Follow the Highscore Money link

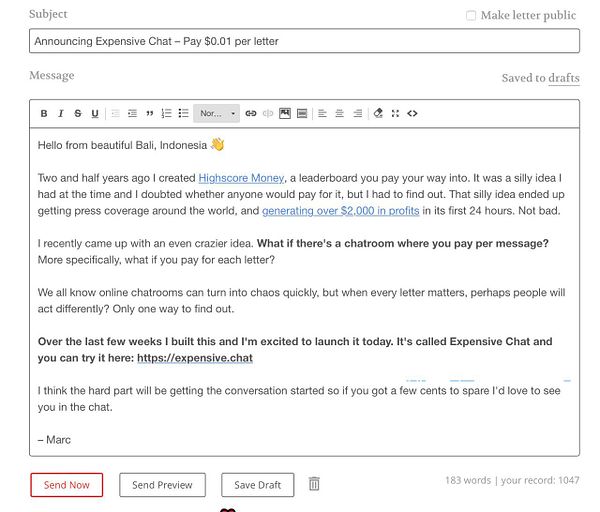[241, 178]
